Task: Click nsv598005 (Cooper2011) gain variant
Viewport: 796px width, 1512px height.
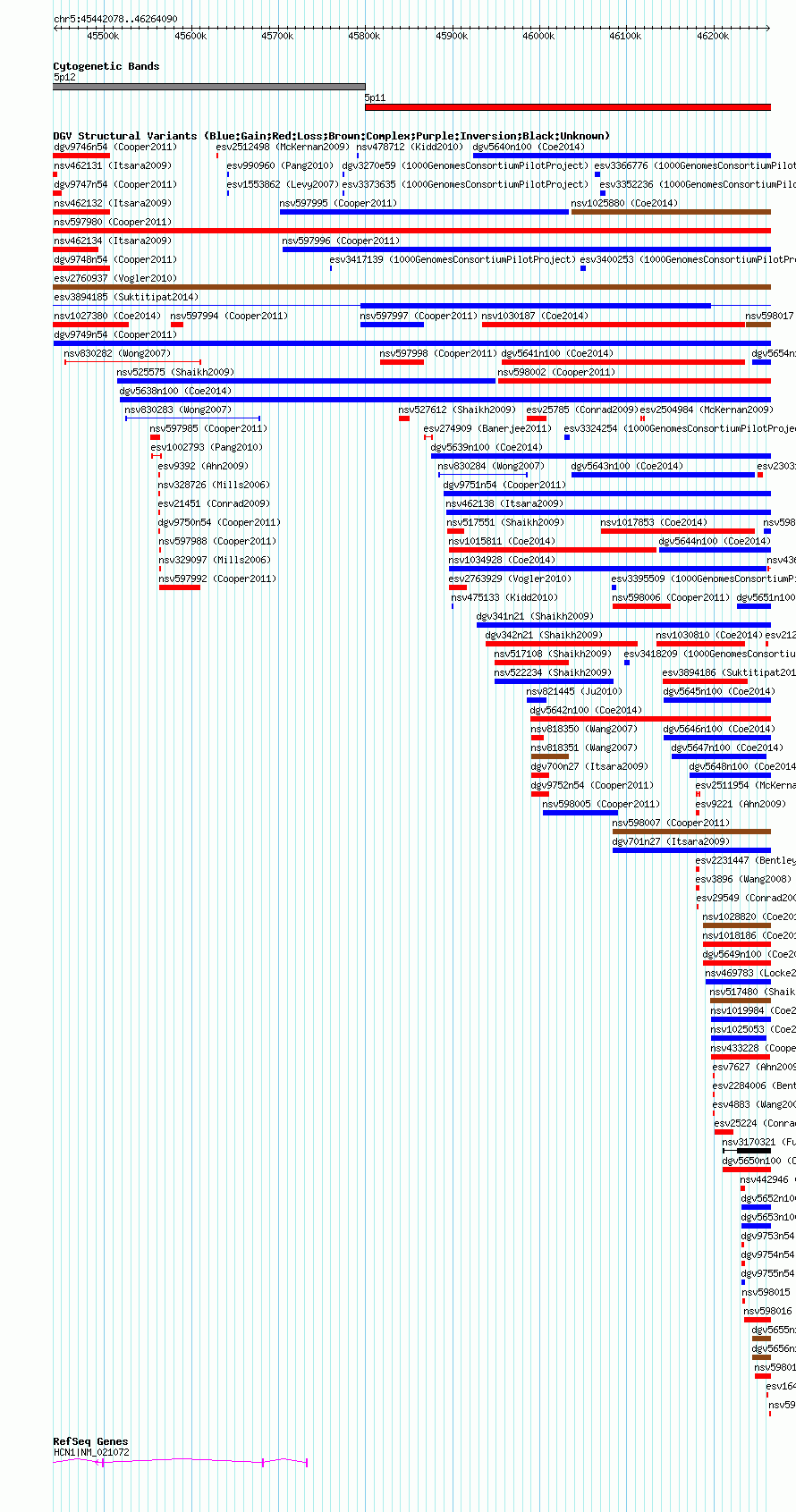Action: 580,813
